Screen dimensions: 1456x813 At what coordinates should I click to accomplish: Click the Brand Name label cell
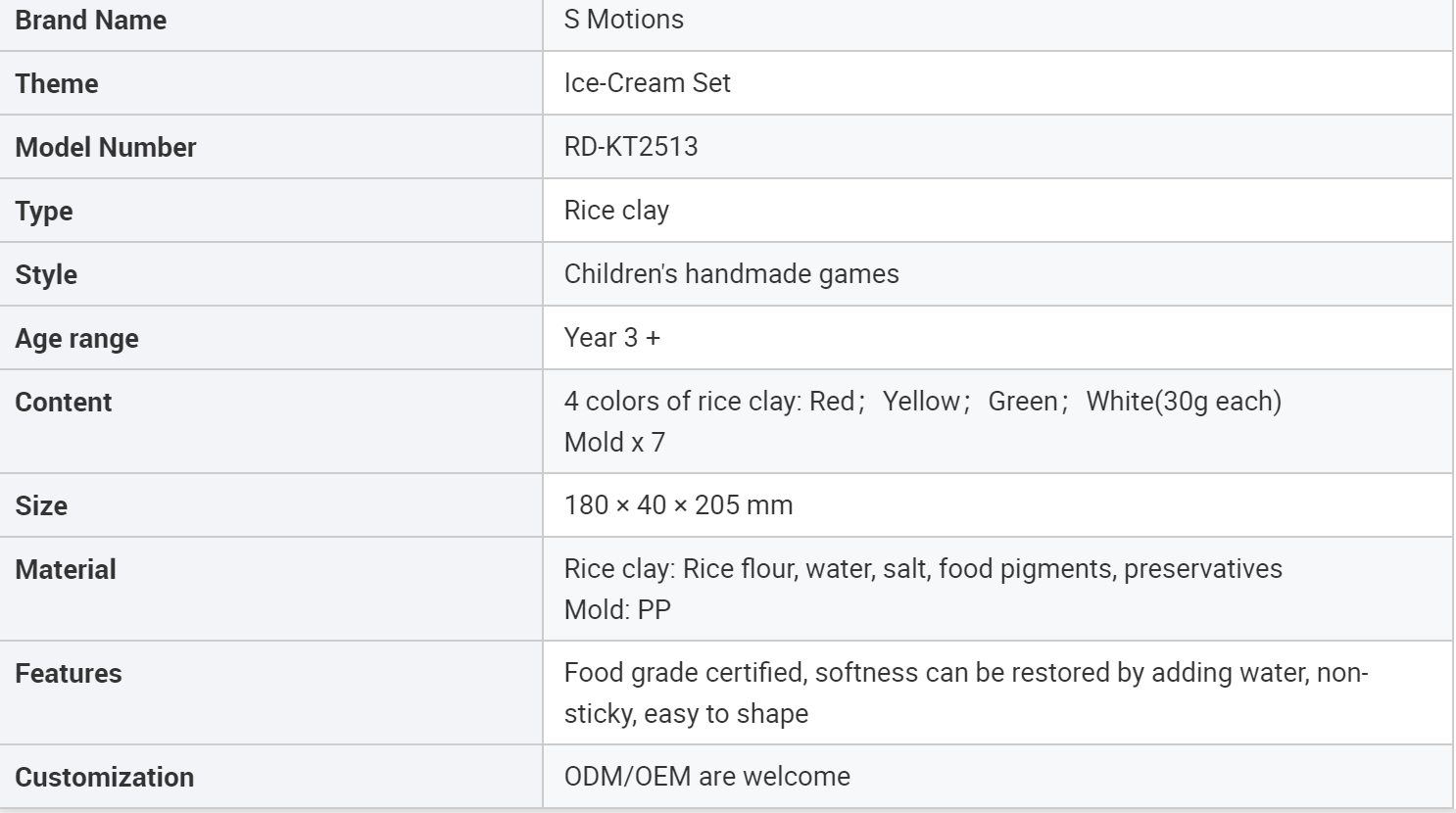(x=91, y=21)
